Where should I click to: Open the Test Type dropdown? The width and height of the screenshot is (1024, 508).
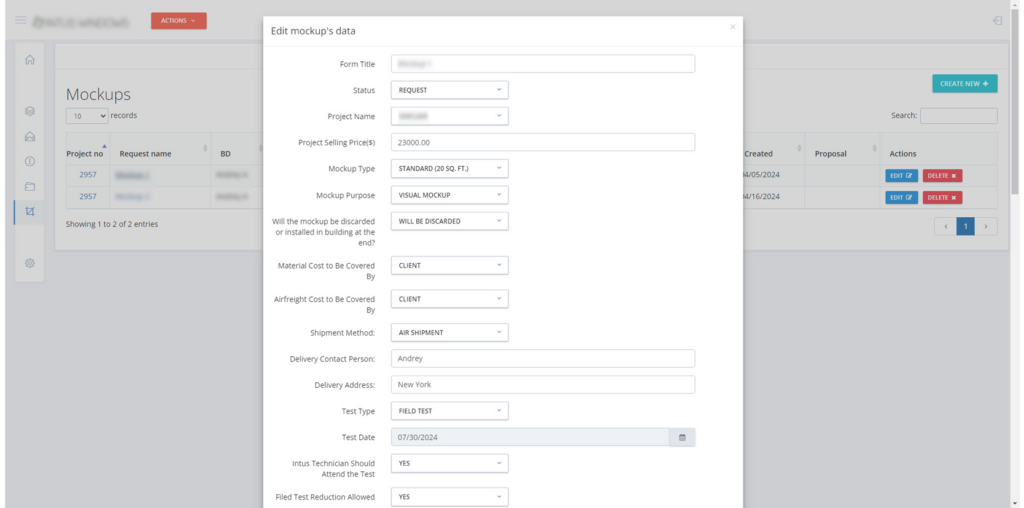point(449,411)
